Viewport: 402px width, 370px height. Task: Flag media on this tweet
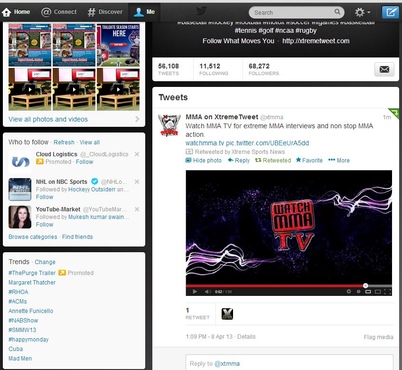coord(378,337)
